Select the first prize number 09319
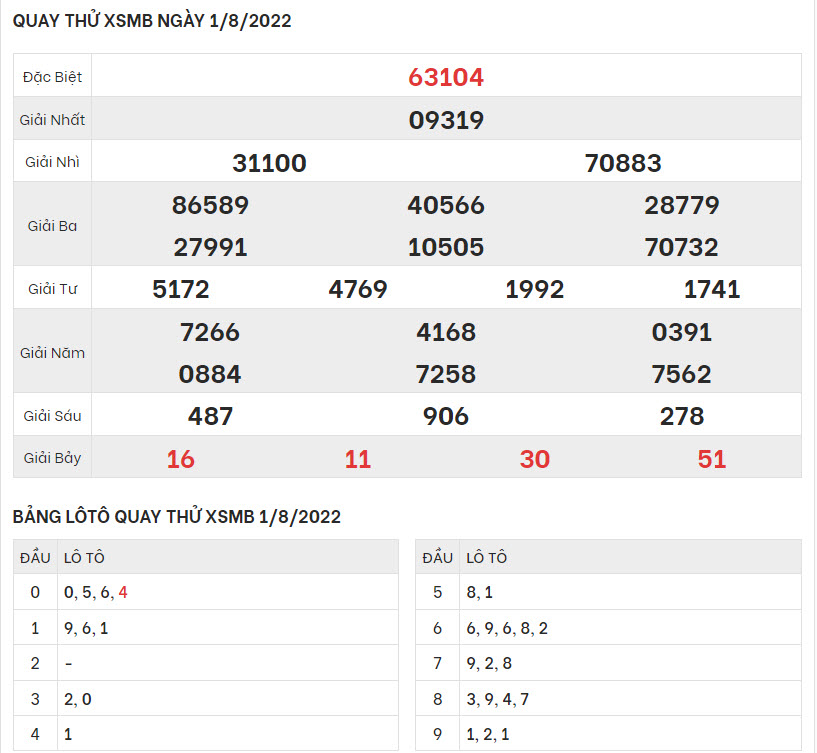The height and width of the screenshot is (753, 817). [446, 120]
